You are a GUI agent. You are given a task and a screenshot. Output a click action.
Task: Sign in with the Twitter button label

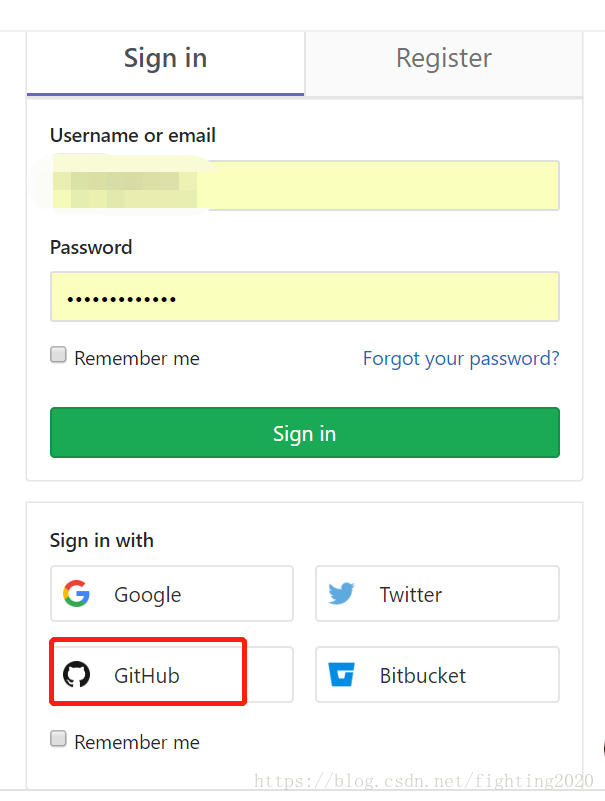click(x=410, y=595)
